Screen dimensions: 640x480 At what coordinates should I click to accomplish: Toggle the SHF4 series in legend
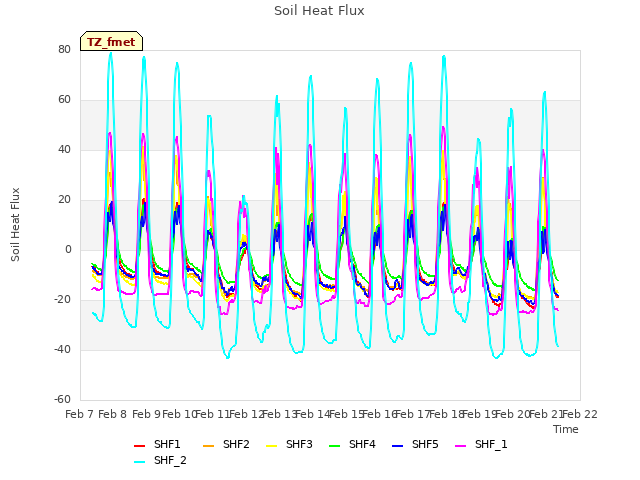point(352,444)
